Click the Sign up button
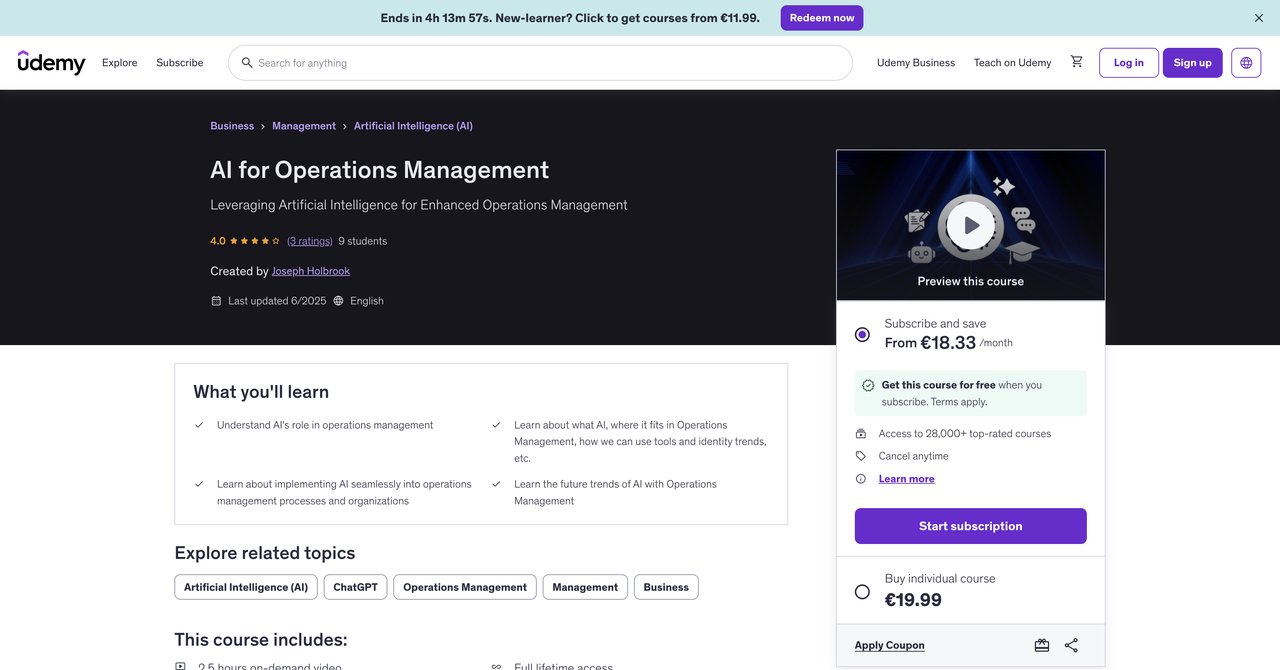Screen dimensions: 1280x670 (1193, 63)
